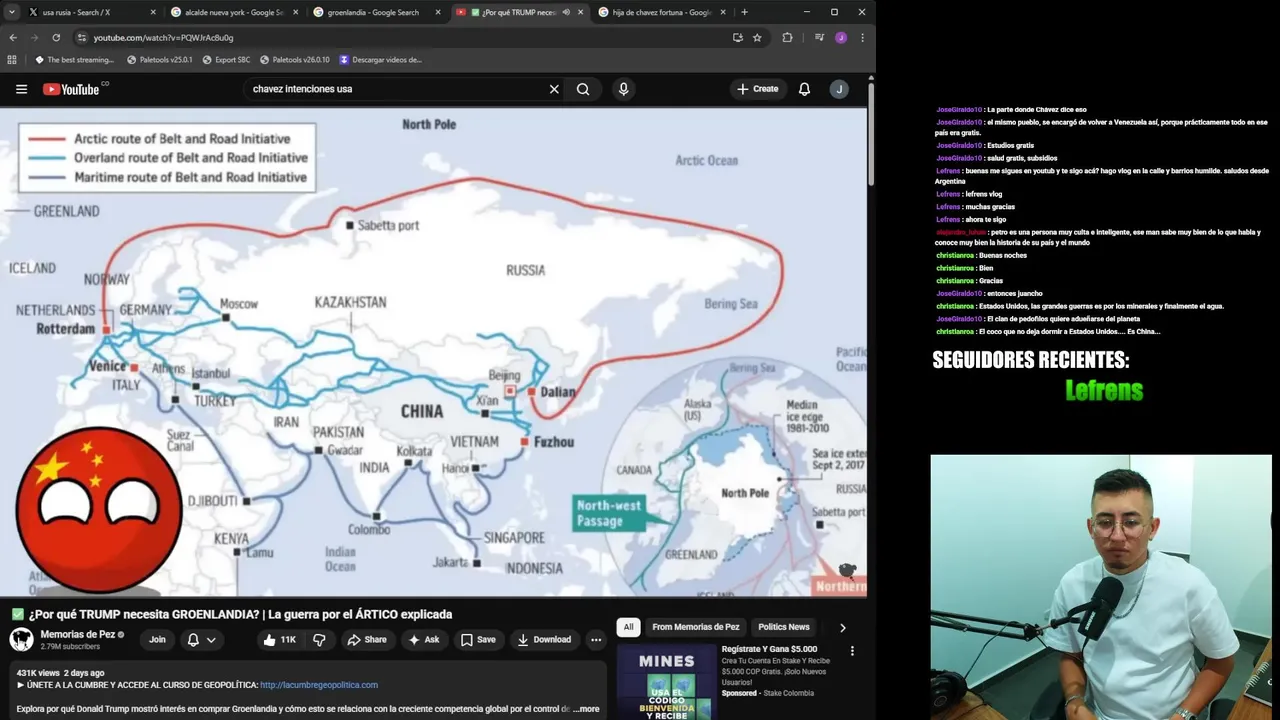This screenshot has width=1280, height=720.
Task: Mute the playing YouTube tab speaker icon
Action: (566, 12)
